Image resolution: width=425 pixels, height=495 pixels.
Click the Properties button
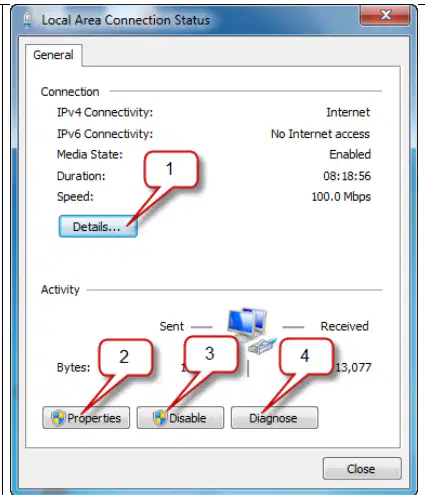86,417
